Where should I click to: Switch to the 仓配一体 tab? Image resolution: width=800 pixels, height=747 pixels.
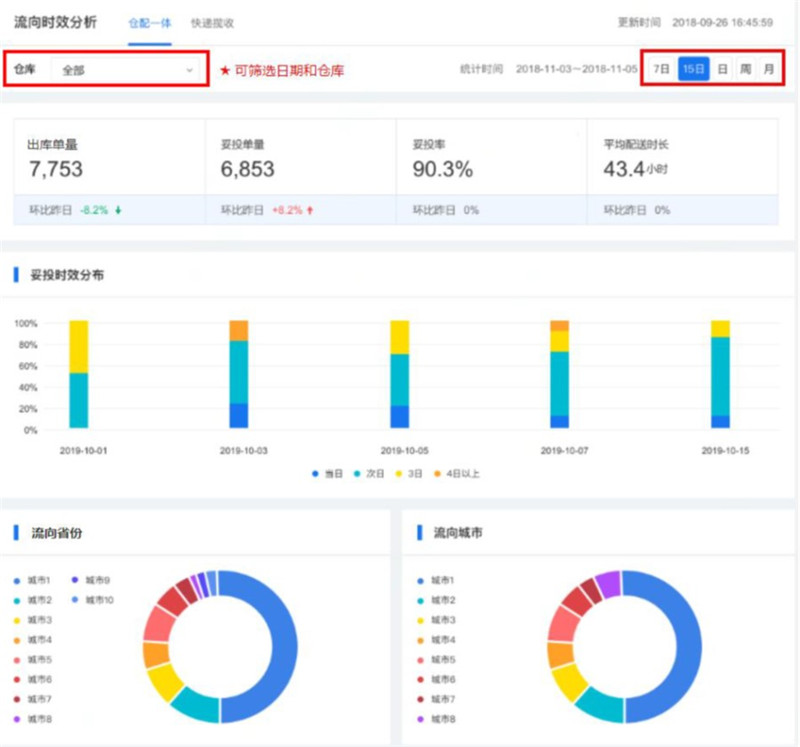coord(149,22)
